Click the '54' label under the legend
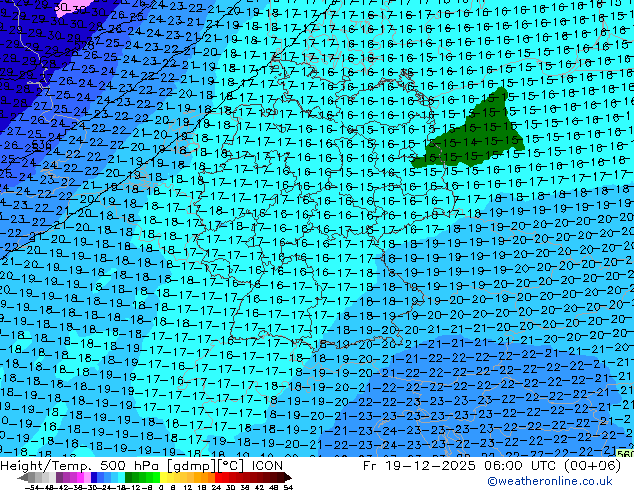Screen dimensions: 634x490 [287, 488]
